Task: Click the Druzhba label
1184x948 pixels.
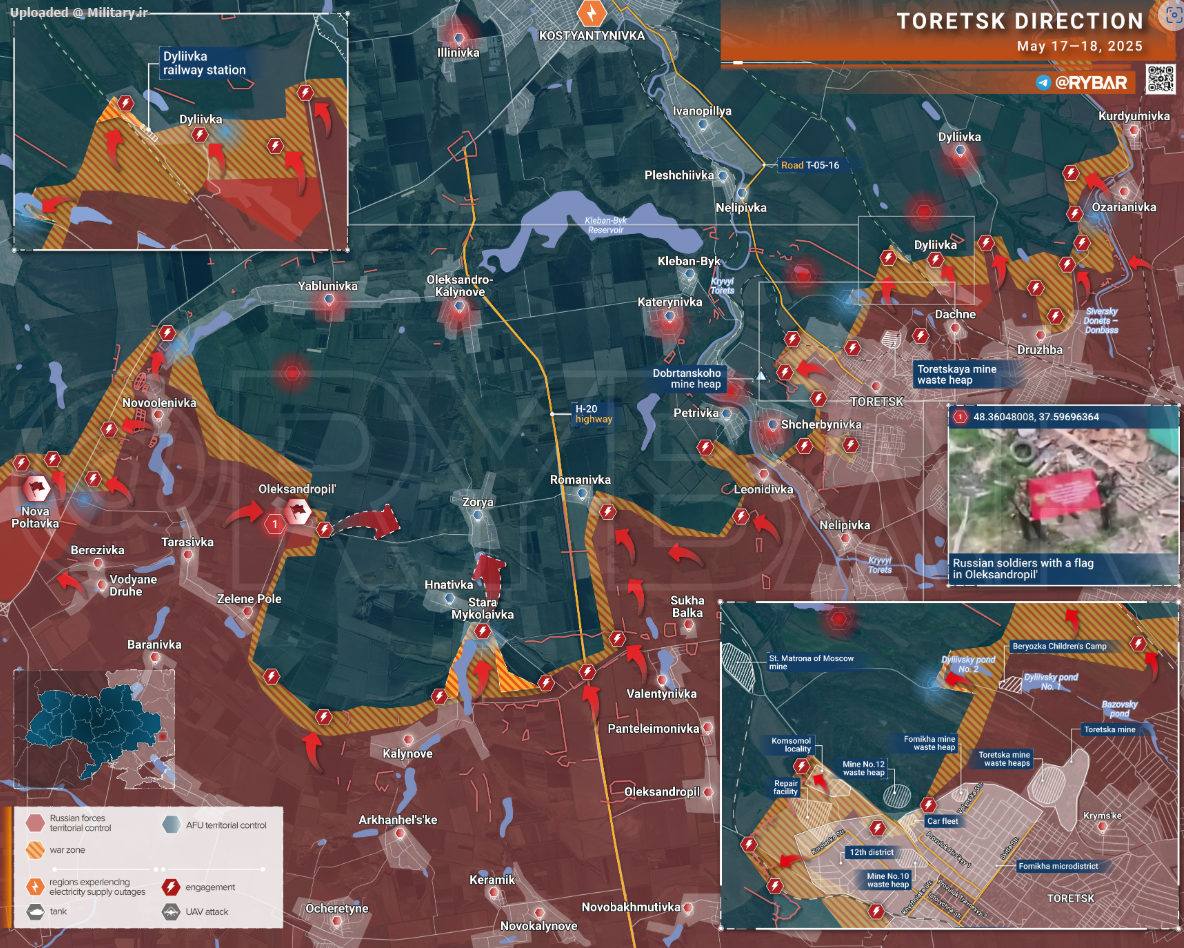Action: point(1040,350)
